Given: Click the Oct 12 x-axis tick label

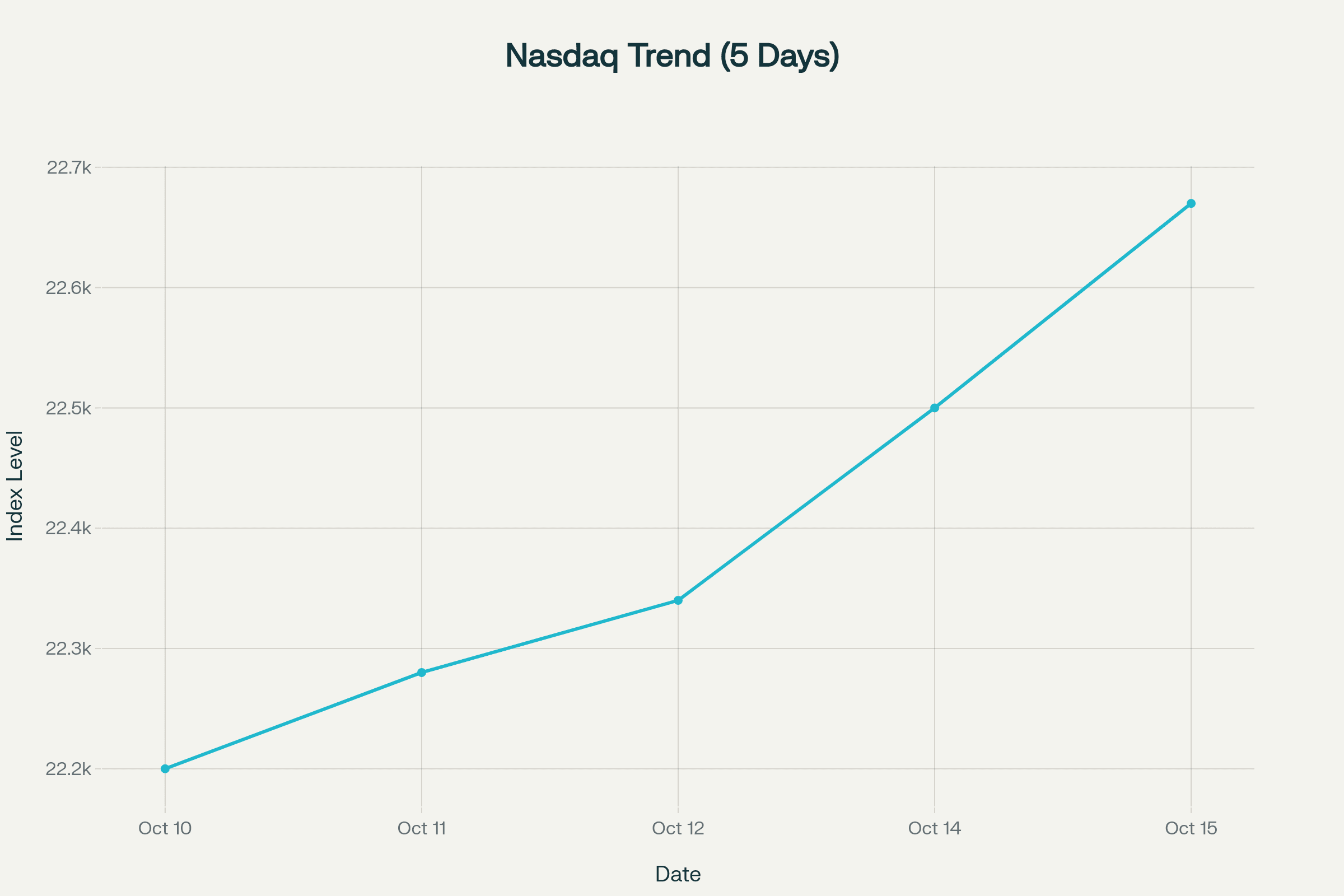Looking at the screenshot, I should [678, 828].
